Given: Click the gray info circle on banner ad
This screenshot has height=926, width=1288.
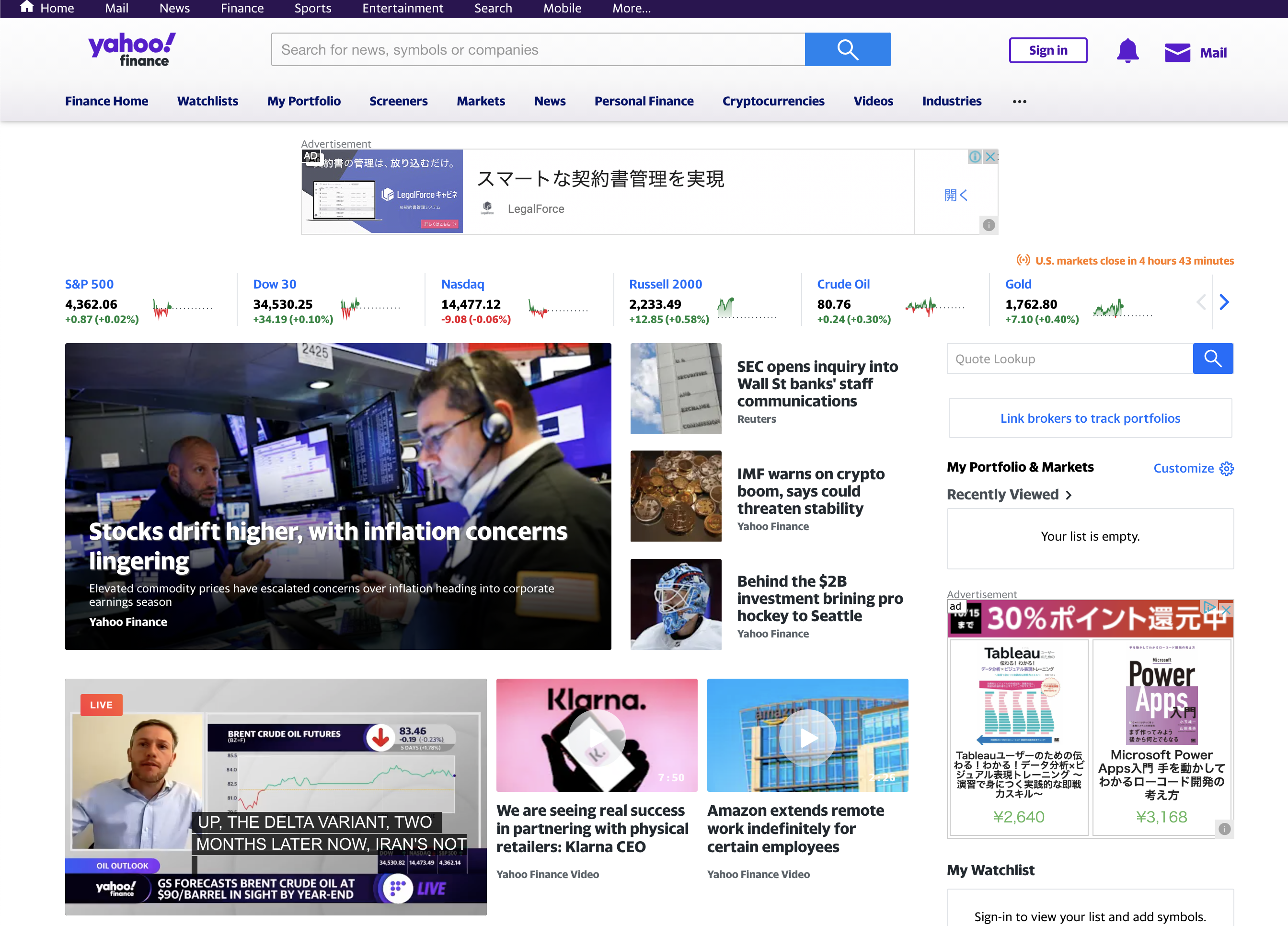Looking at the screenshot, I should [989, 225].
